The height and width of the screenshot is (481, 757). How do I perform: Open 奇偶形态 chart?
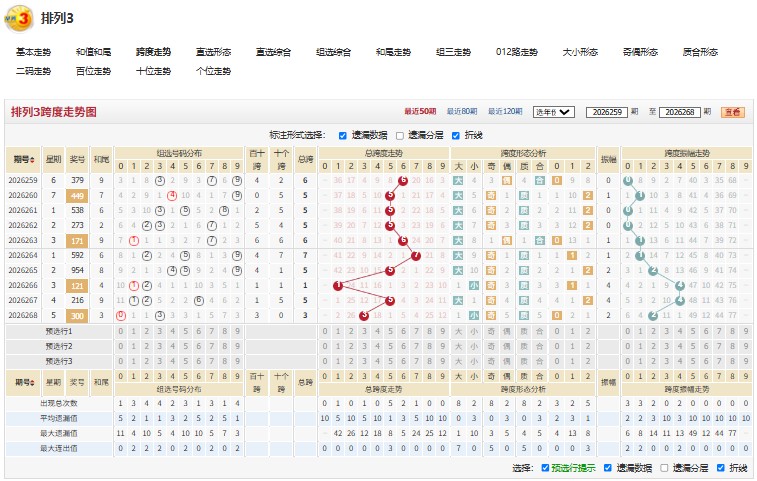(x=640, y=52)
